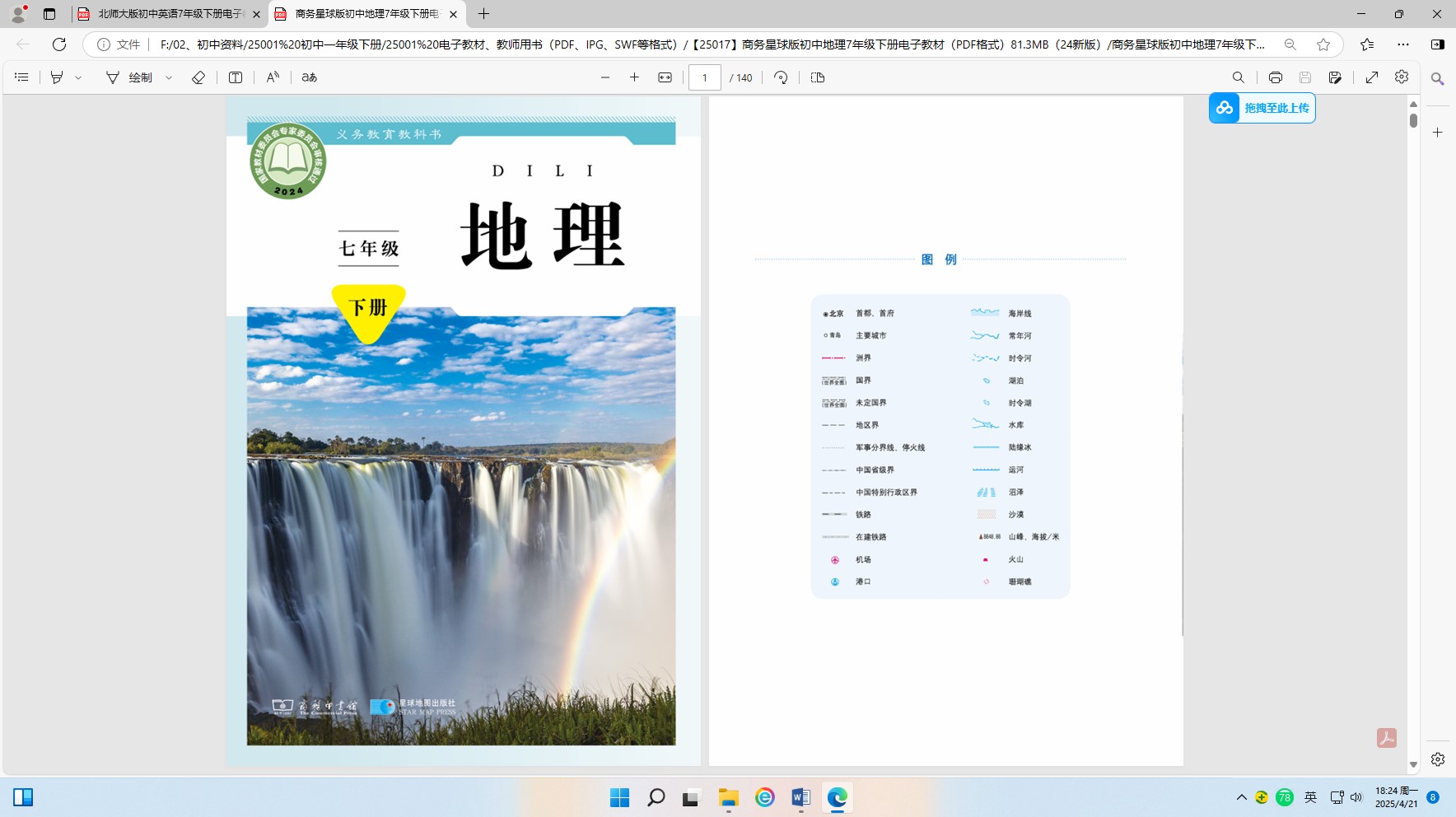Click the 拖拽至此上传 upload button

point(1262,108)
